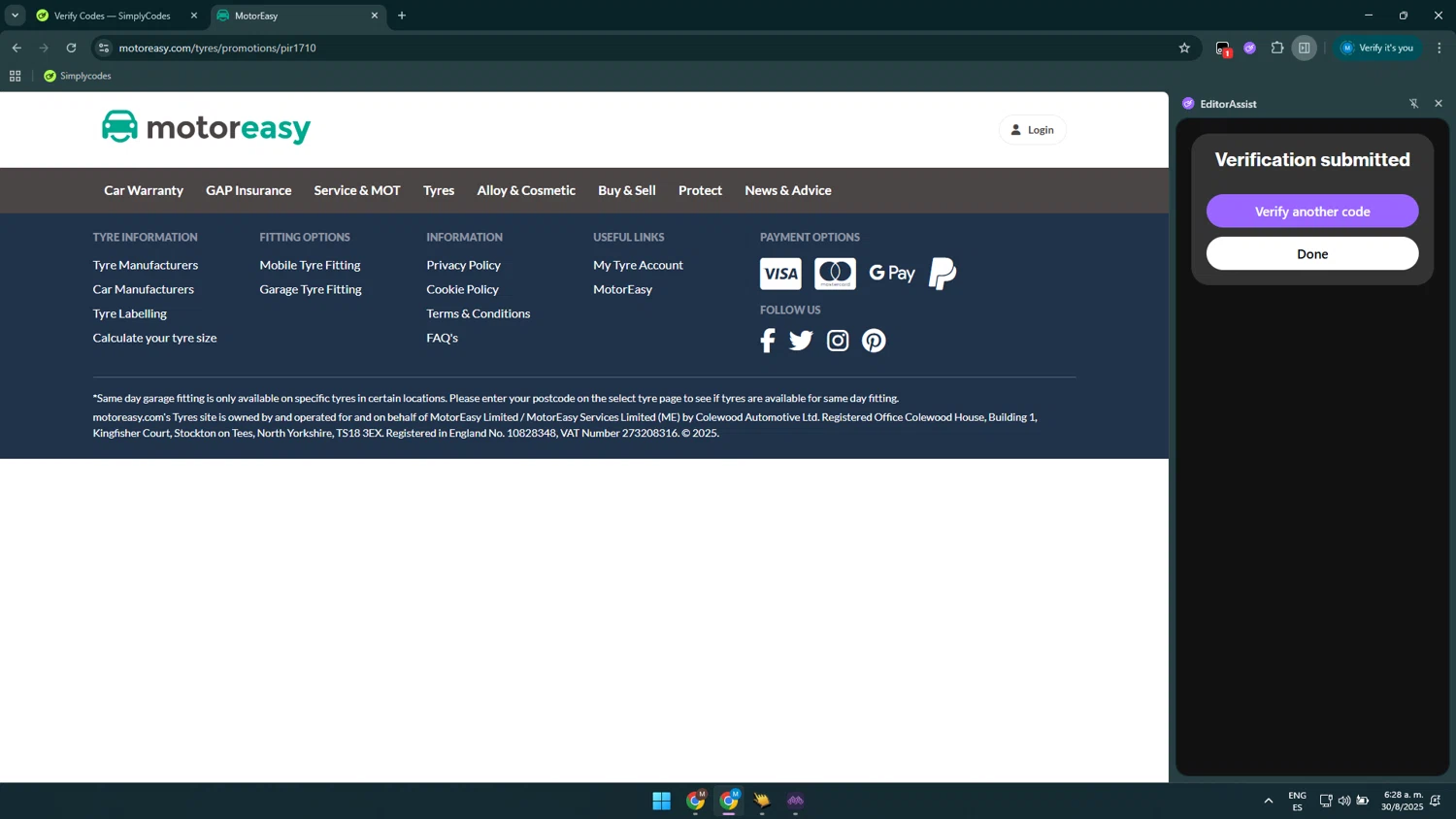Show hidden system tray icons chevron
This screenshot has height=819, width=1456.
[x=1269, y=801]
